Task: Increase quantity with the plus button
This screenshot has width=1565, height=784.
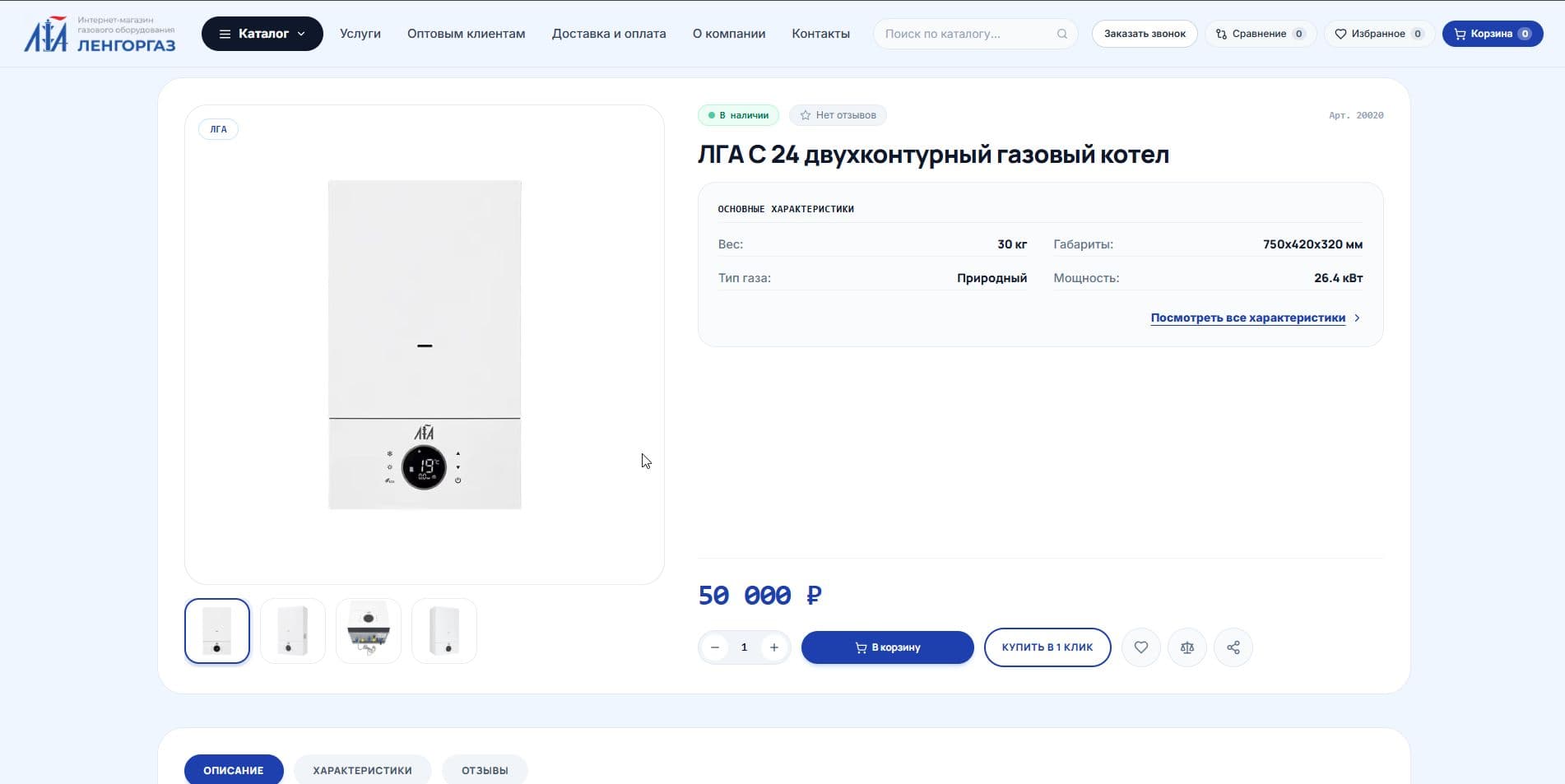Action: [x=774, y=647]
